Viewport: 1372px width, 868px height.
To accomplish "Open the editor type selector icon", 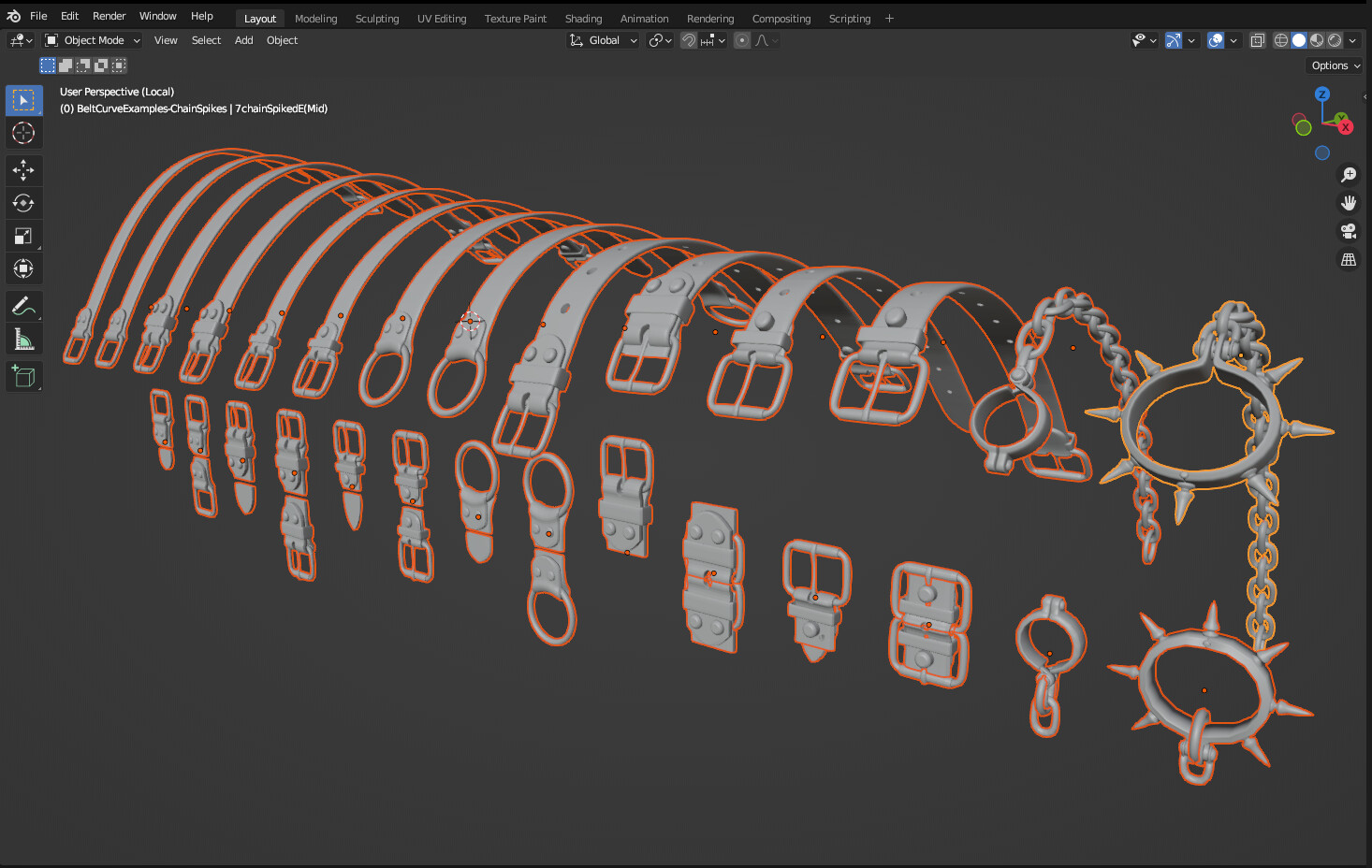I will point(21,40).
